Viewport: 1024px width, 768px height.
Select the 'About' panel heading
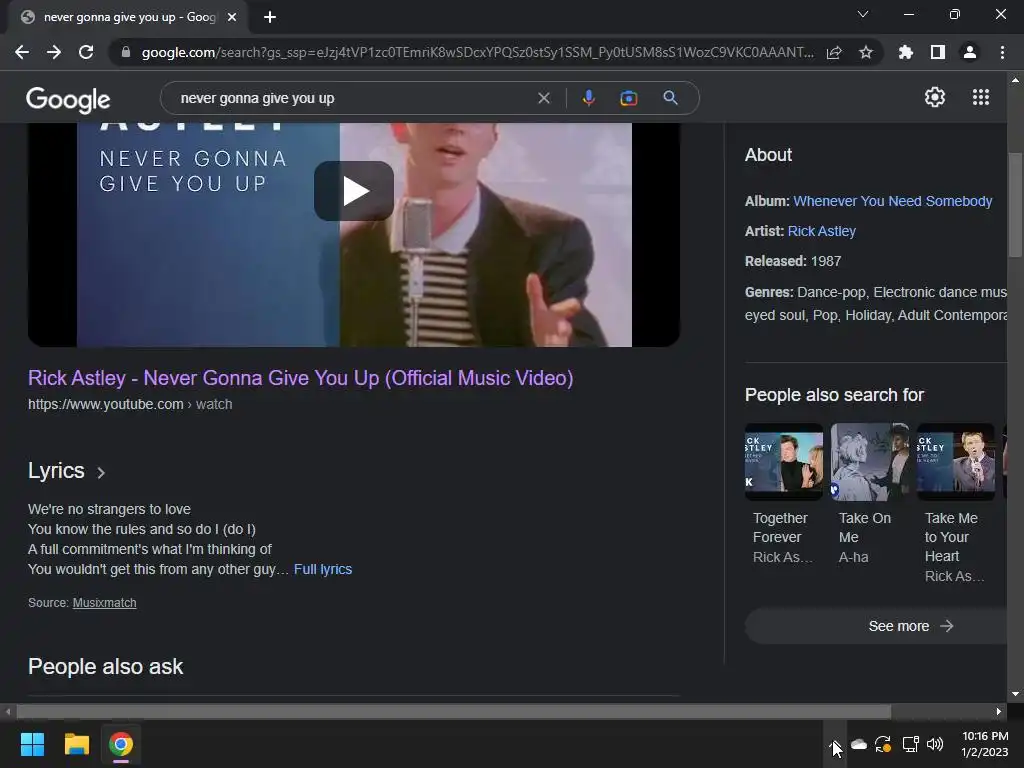tap(768, 155)
